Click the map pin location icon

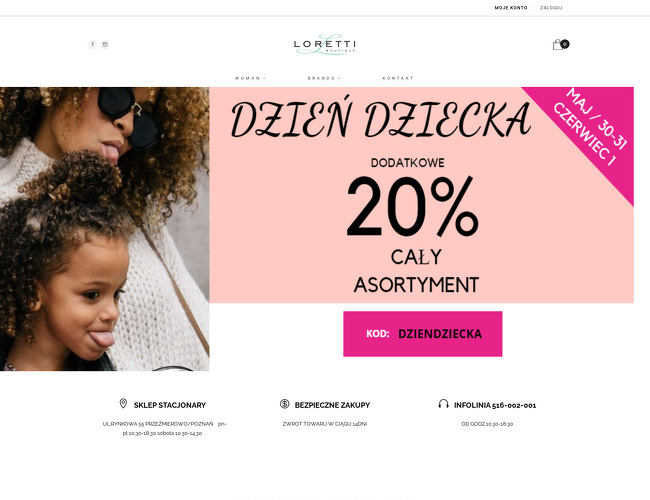[x=123, y=403]
